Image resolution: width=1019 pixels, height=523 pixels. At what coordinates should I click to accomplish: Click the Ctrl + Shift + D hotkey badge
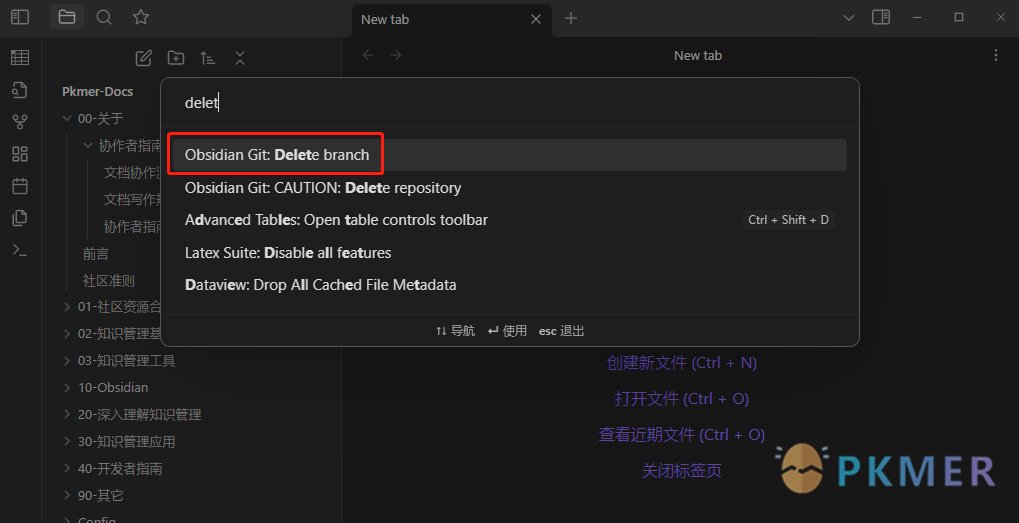pyautogui.click(x=788, y=220)
